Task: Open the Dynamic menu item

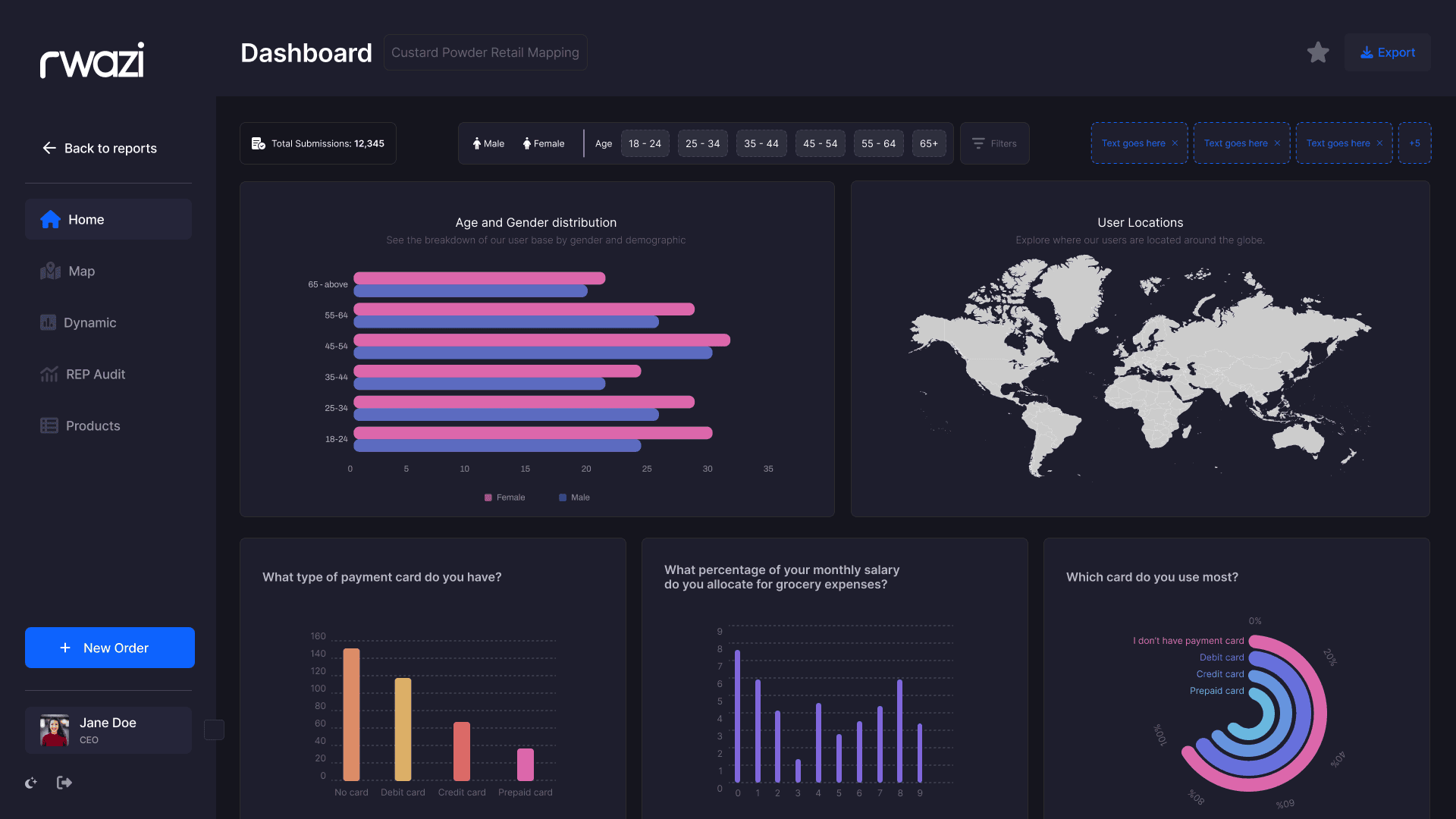Action: (x=108, y=322)
